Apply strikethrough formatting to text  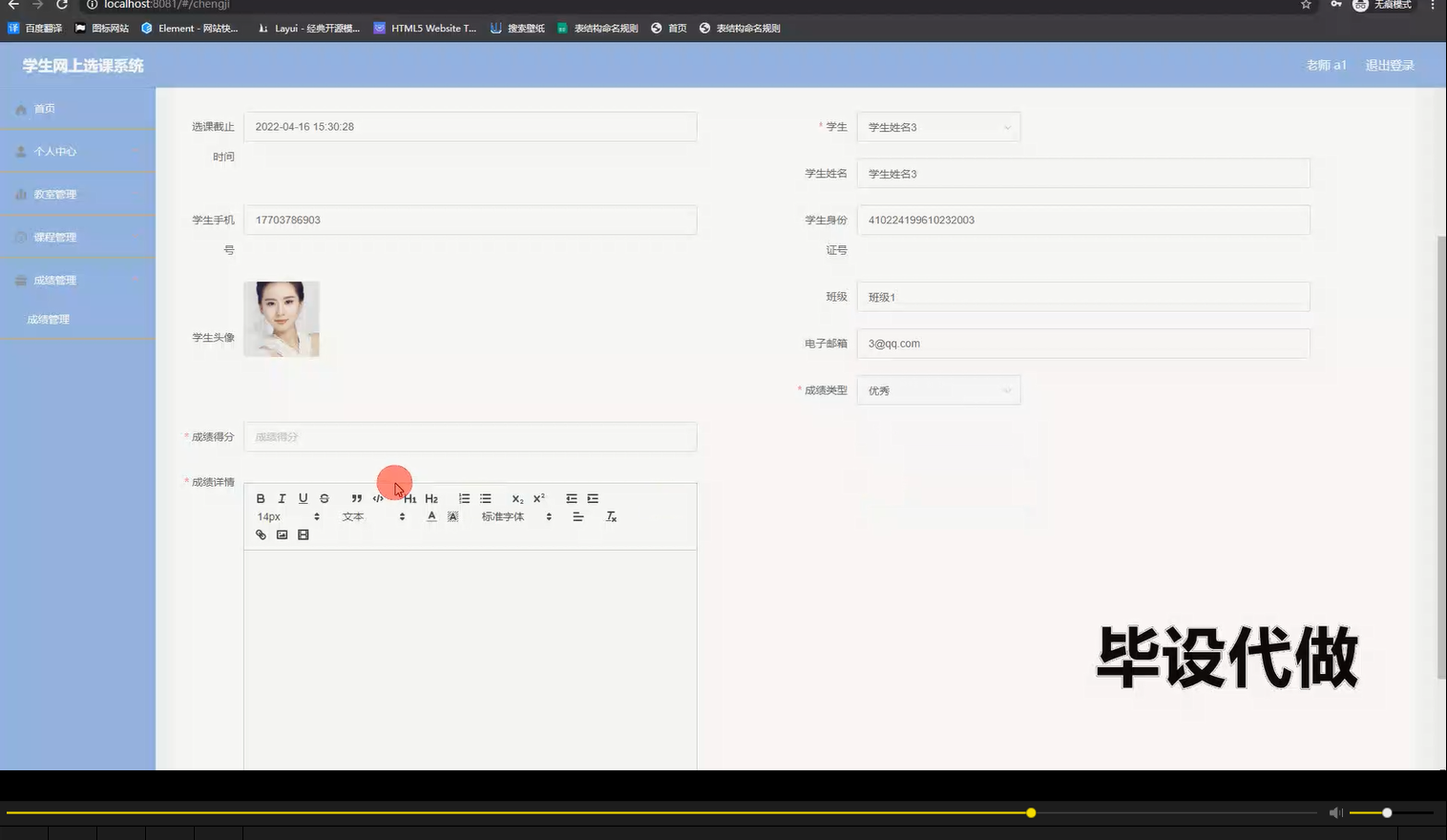[x=325, y=498]
